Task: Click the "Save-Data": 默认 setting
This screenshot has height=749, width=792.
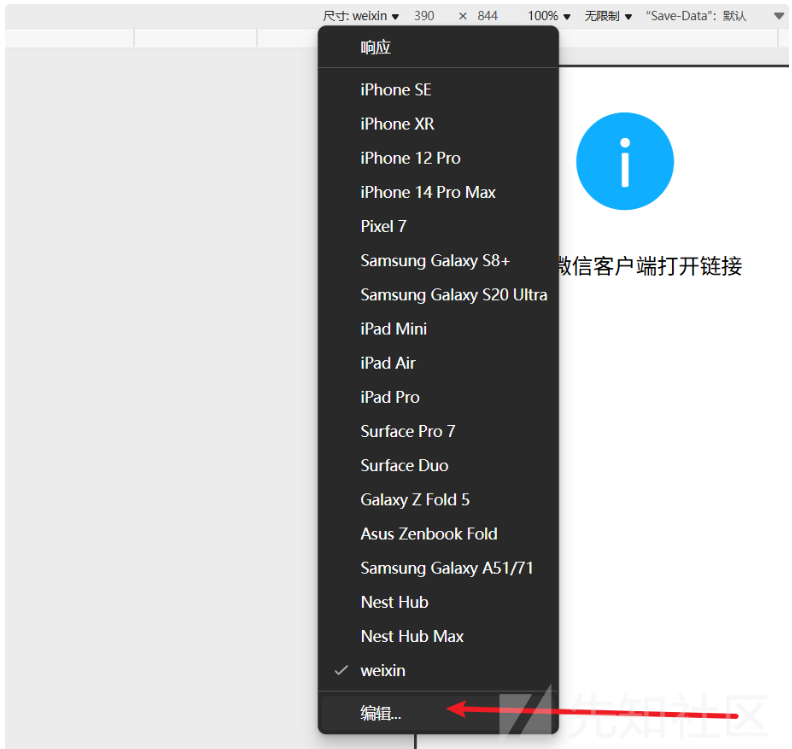Action: tap(696, 16)
